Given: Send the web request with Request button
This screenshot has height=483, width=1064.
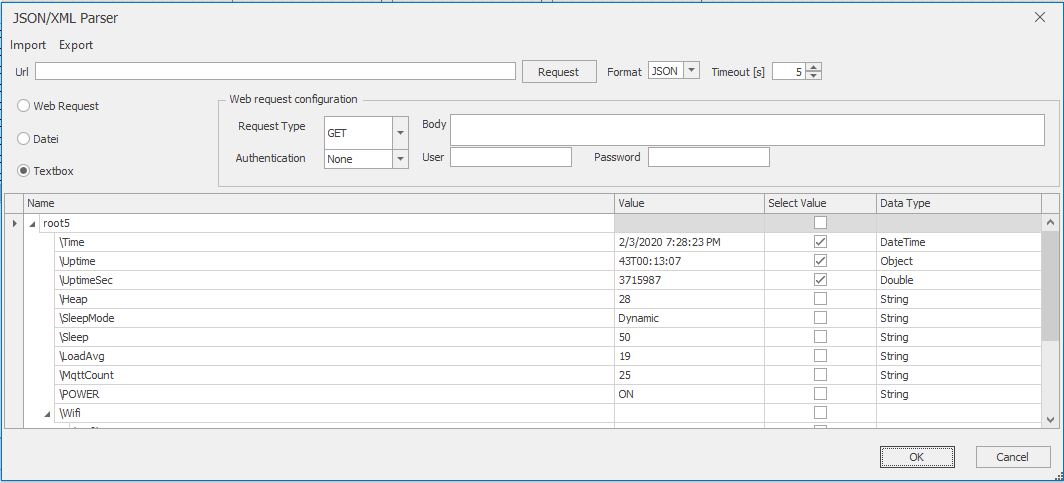Looking at the screenshot, I should click(558, 71).
